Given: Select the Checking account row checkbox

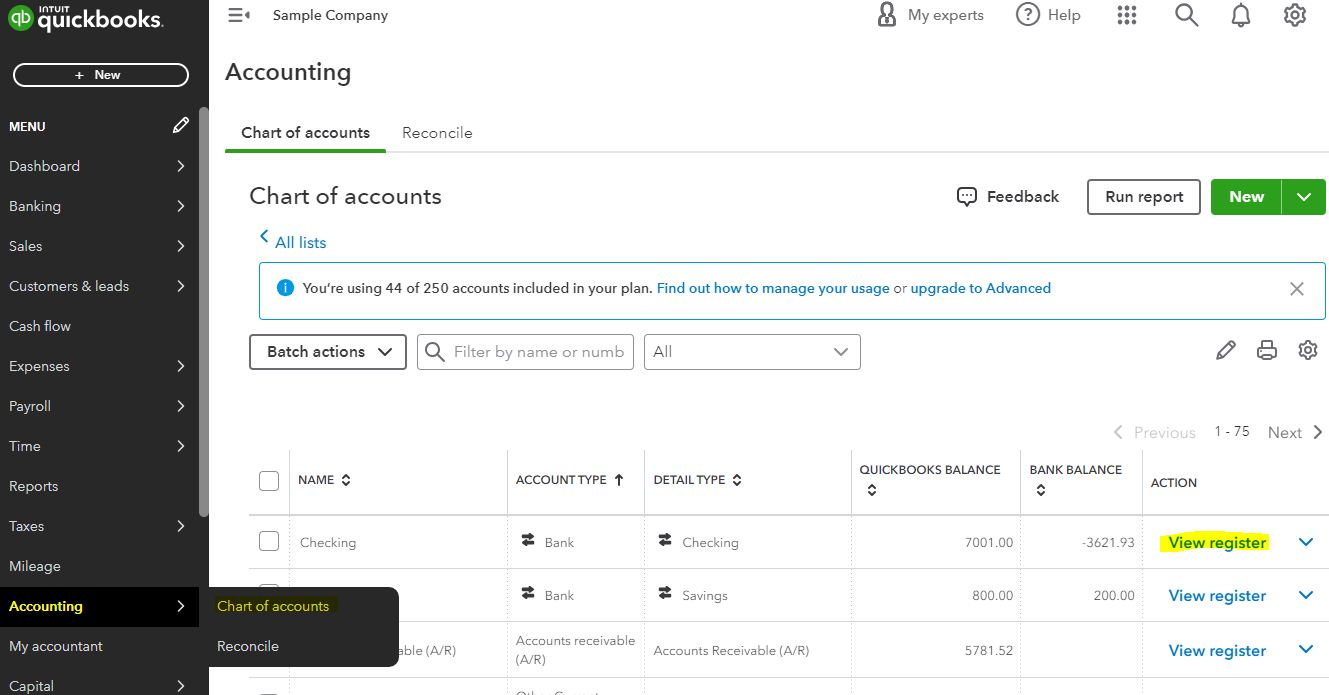Looking at the screenshot, I should tap(269, 541).
